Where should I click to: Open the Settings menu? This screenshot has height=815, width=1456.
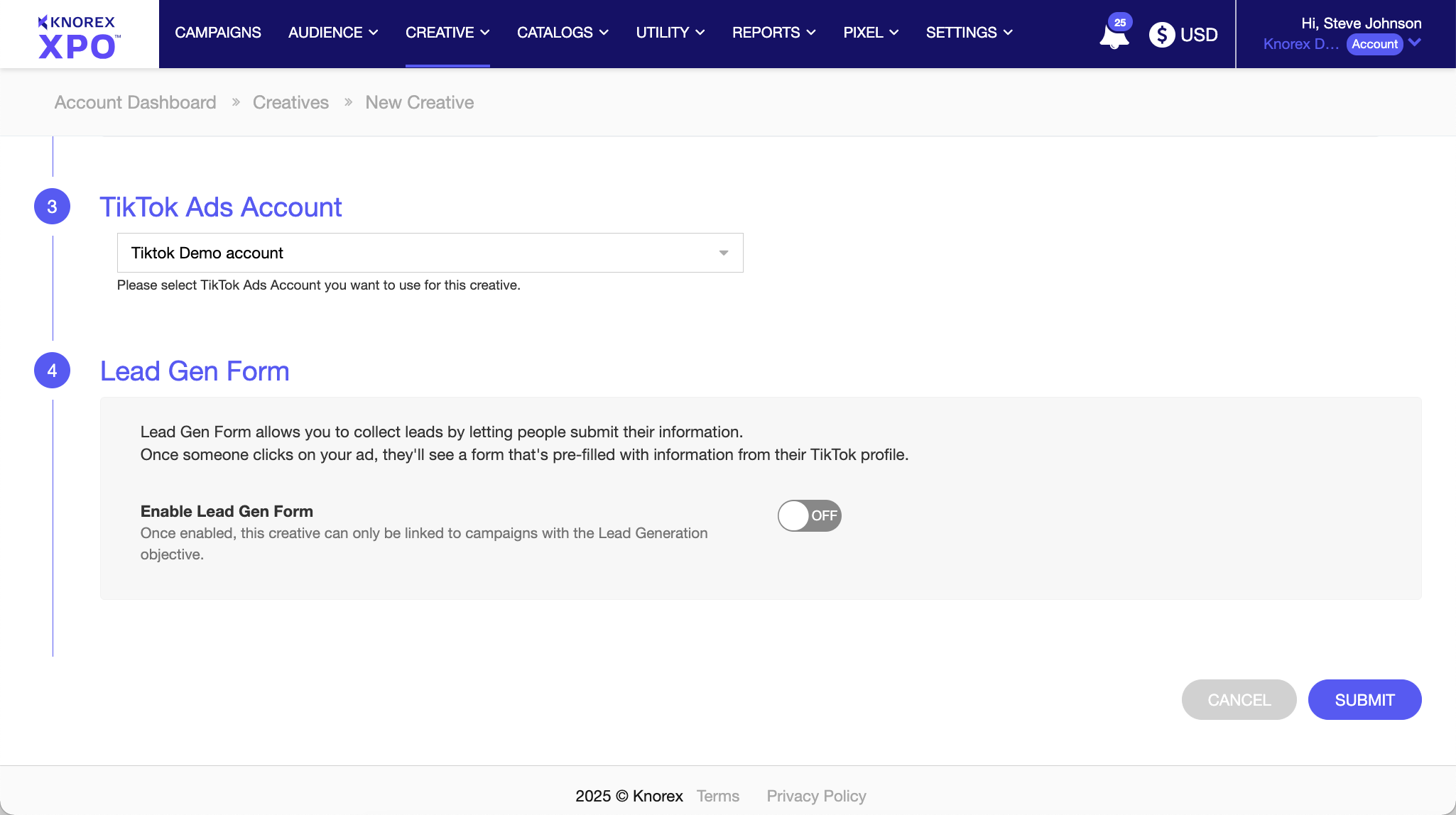click(x=969, y=33)
